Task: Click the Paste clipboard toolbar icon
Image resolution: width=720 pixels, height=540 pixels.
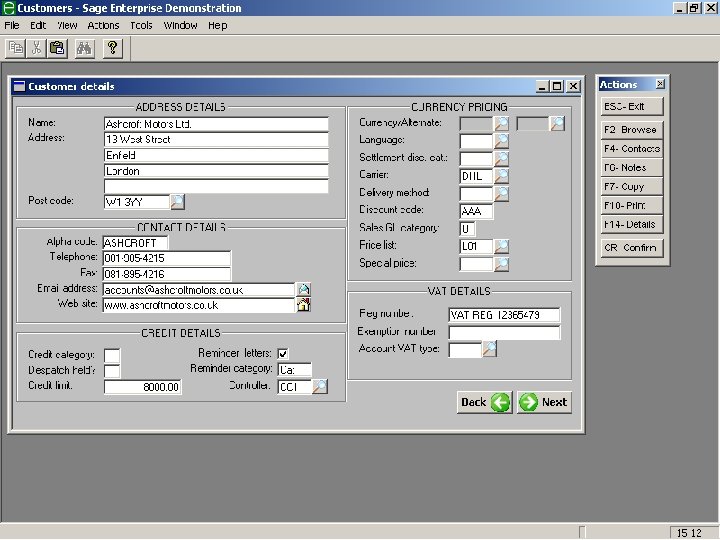Action: (x=57, y=47)
